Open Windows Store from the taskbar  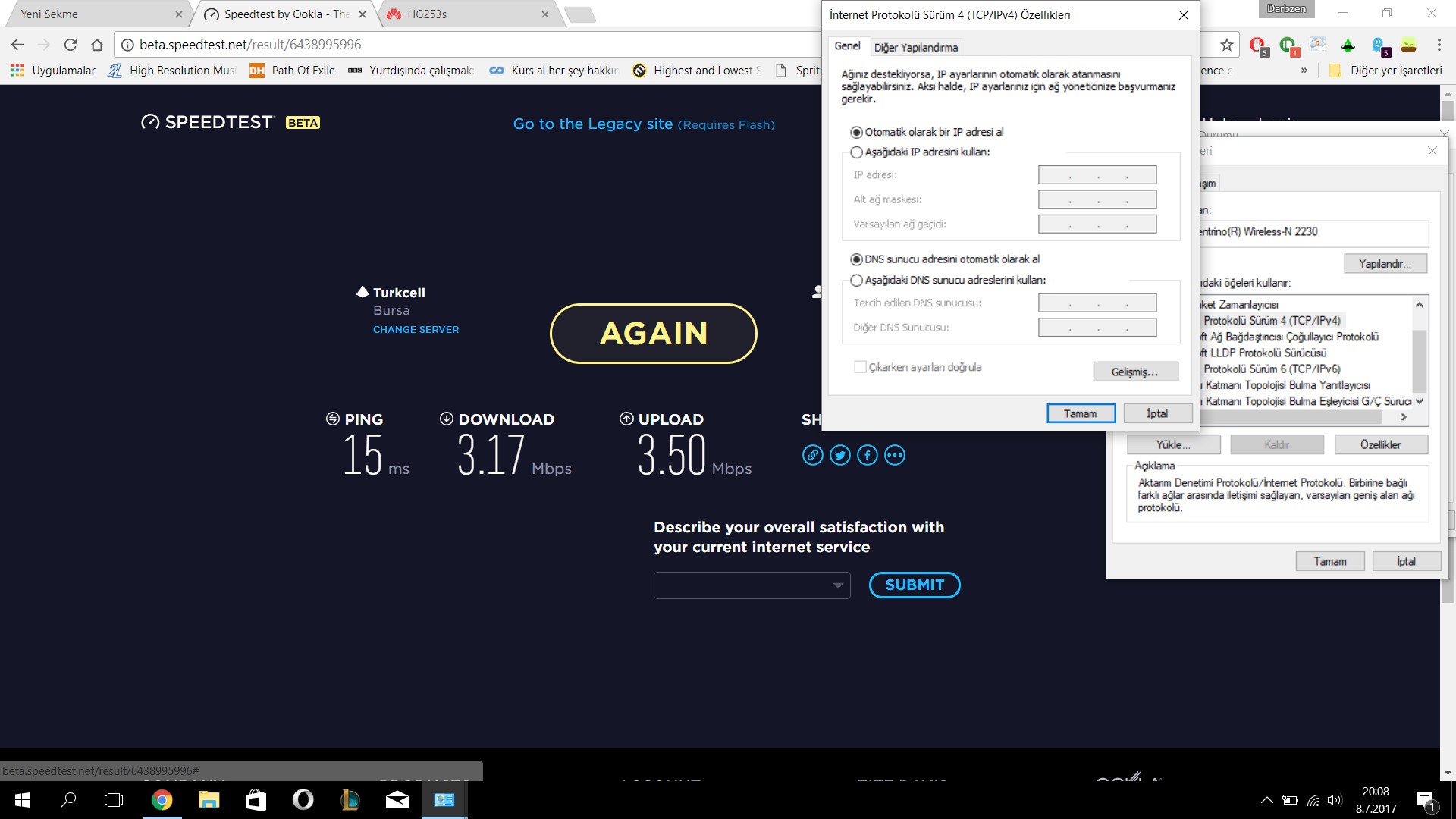tap(256, 800)
